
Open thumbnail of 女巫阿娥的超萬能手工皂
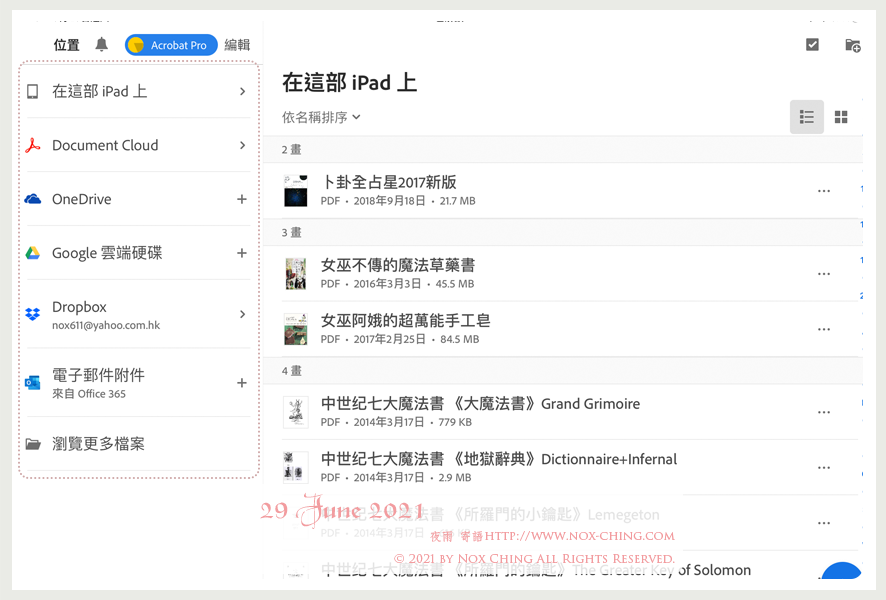(x=296, y=329)
